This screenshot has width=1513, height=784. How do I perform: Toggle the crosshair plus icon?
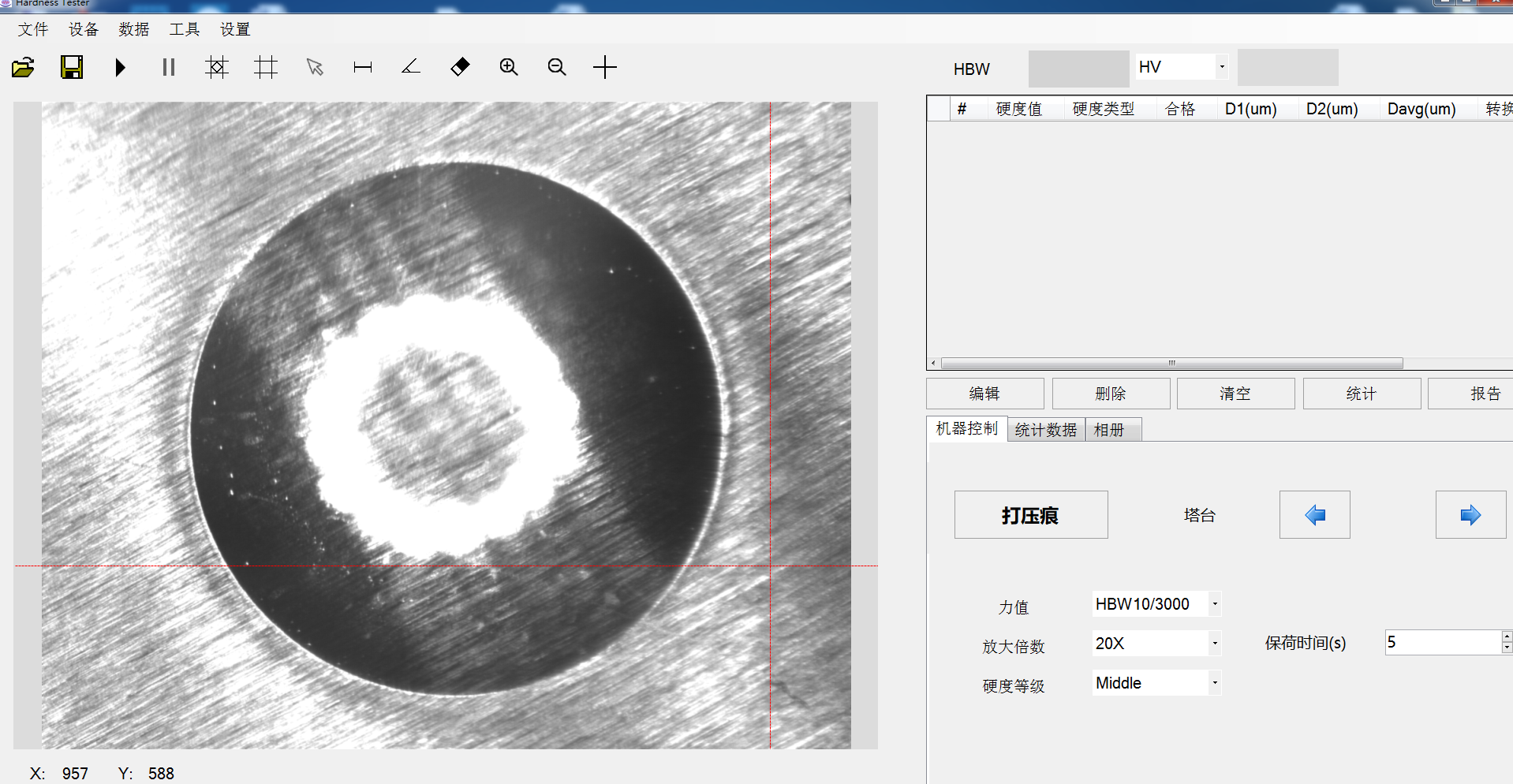click(605, 68)
